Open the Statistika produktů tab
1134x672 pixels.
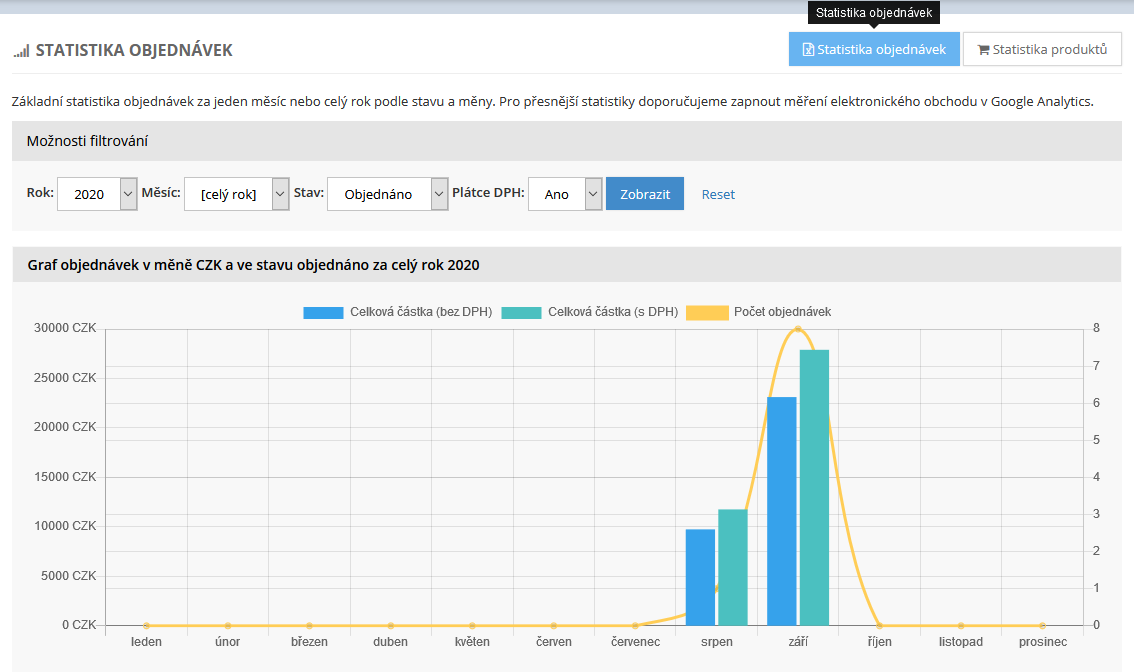[1041, 49]
